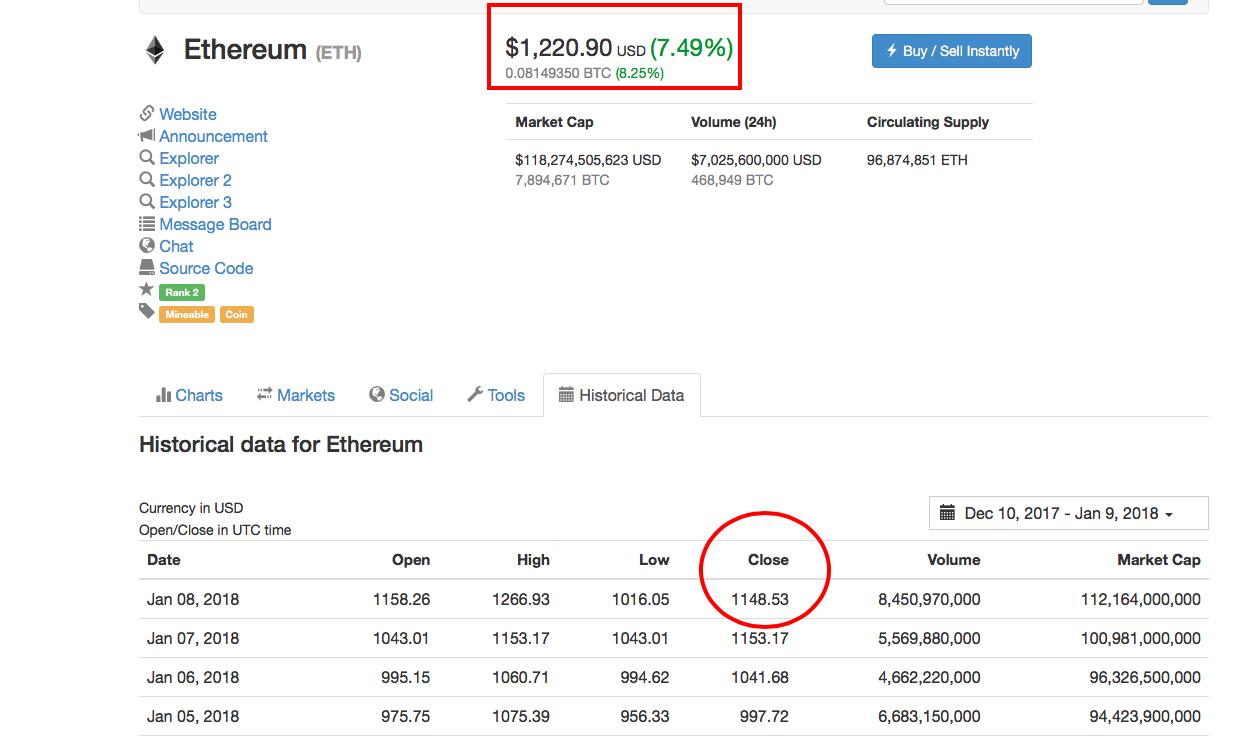Click the laptop icon beside Source Code
Image resolution: width=1234 pixels, height=745 pixels.
(147, 267)
